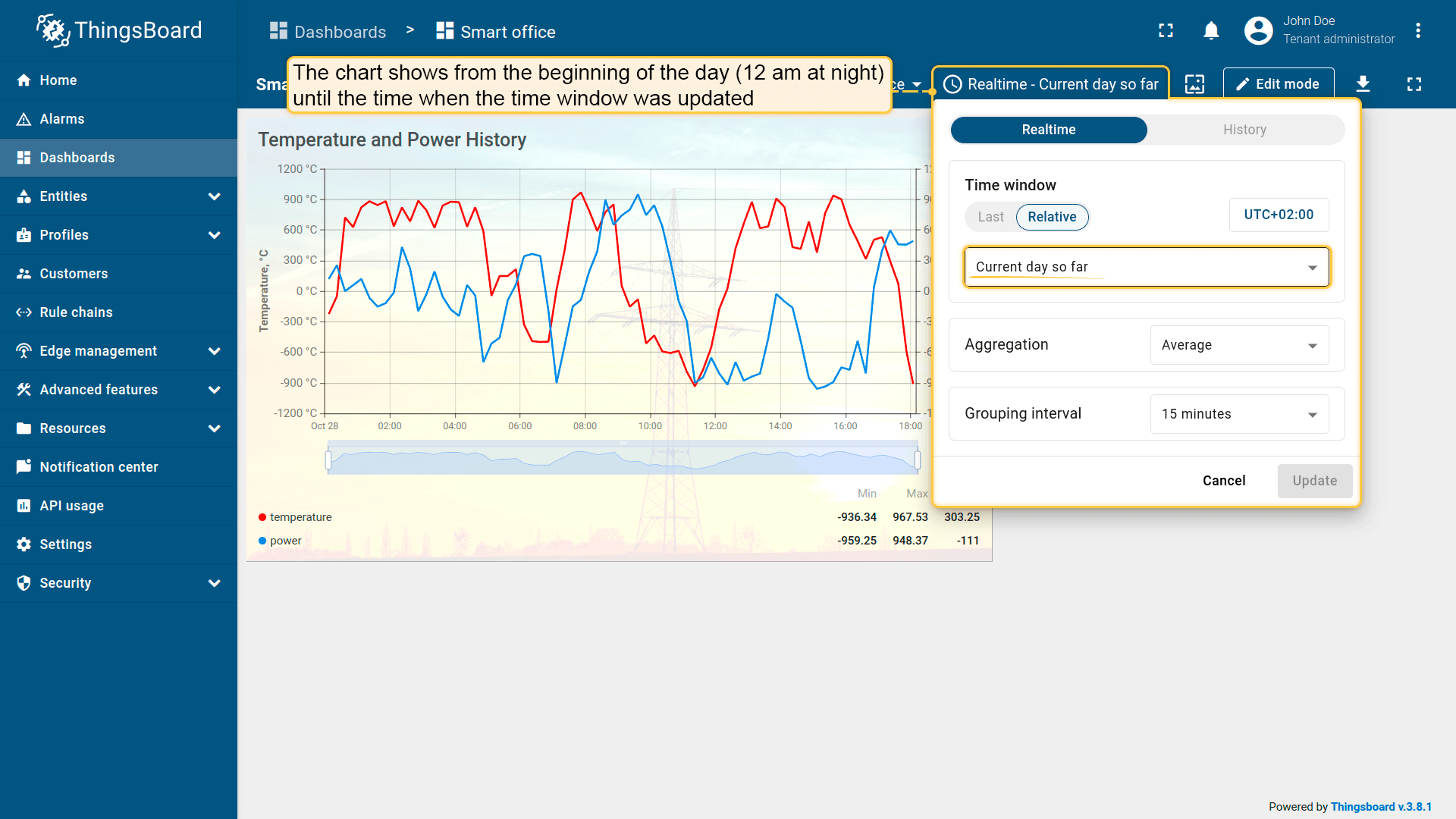Click the John Doe profile avatar
Image resolution: width=1456 pixels, height=819 pixels.
click(x=1258, y=31)
